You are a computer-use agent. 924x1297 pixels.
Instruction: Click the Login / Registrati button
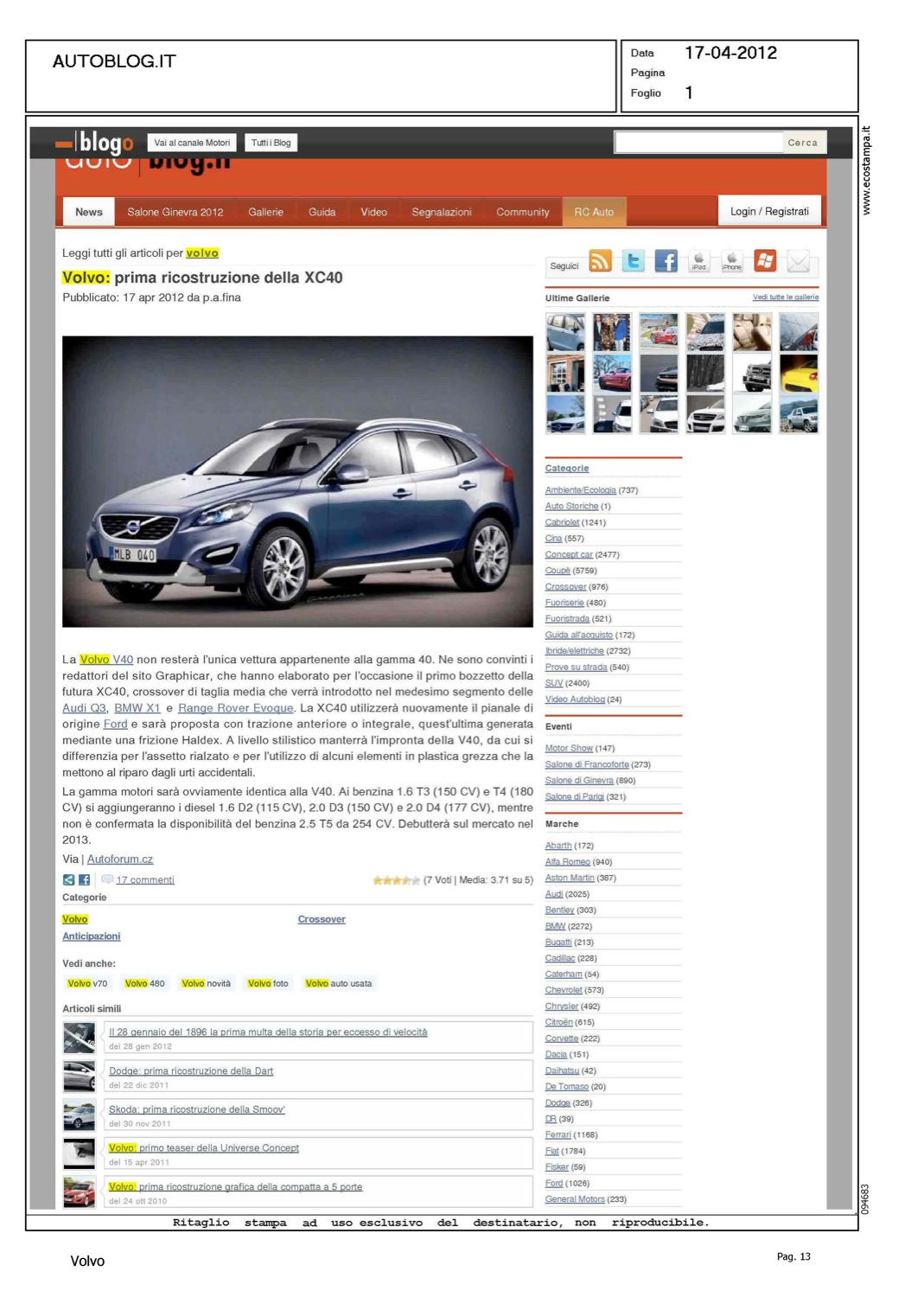[x=768, y=211]
